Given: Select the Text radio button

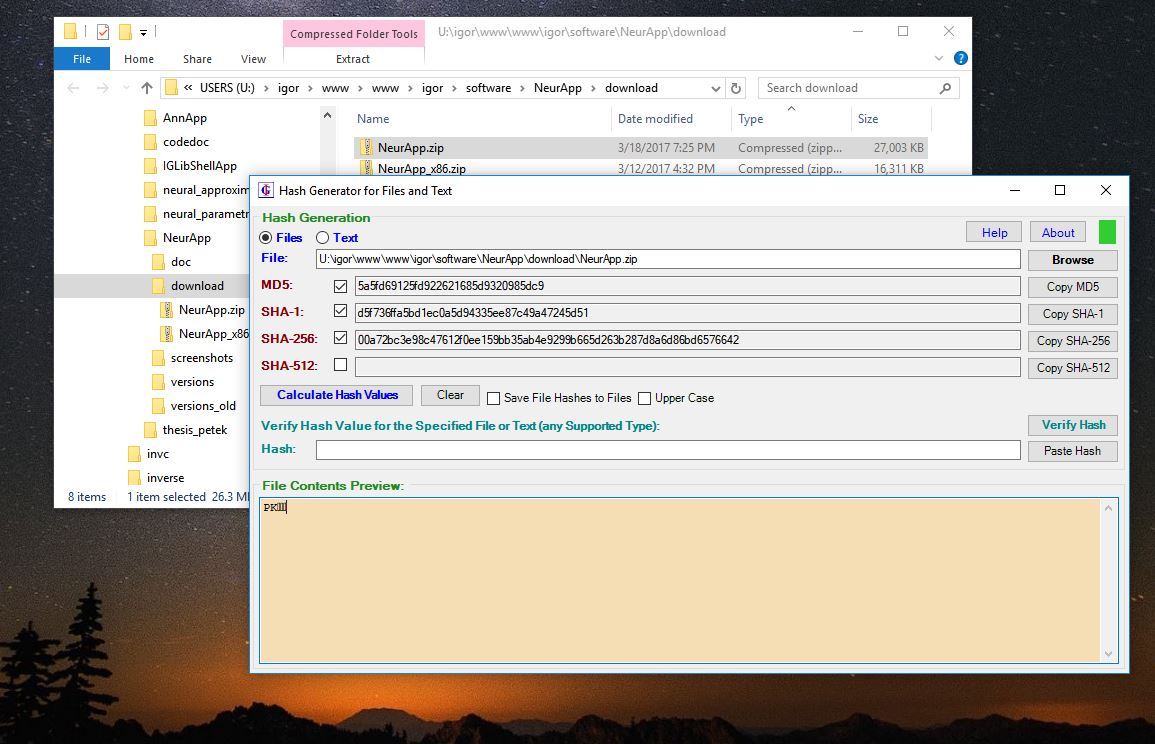Looking at the screenshot, I should click(322, 238).
